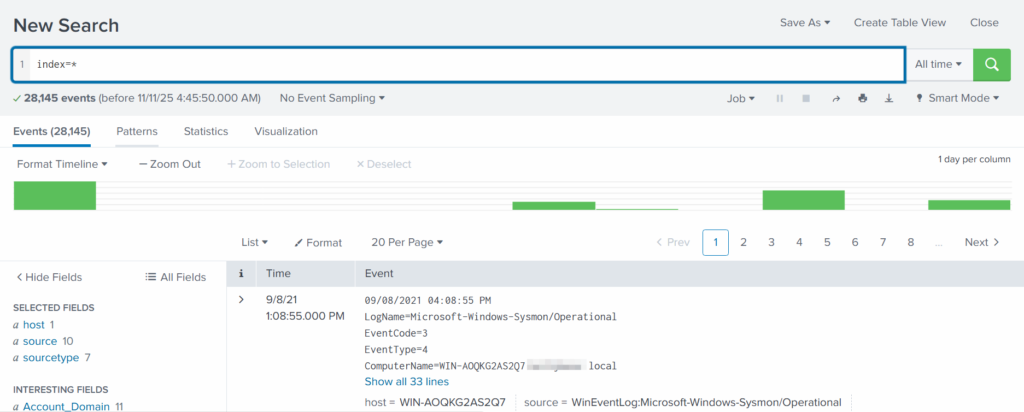This screenshot has height=412, width=1024.
Task: Select the host field in sidebar
Action: coord(33,325)
